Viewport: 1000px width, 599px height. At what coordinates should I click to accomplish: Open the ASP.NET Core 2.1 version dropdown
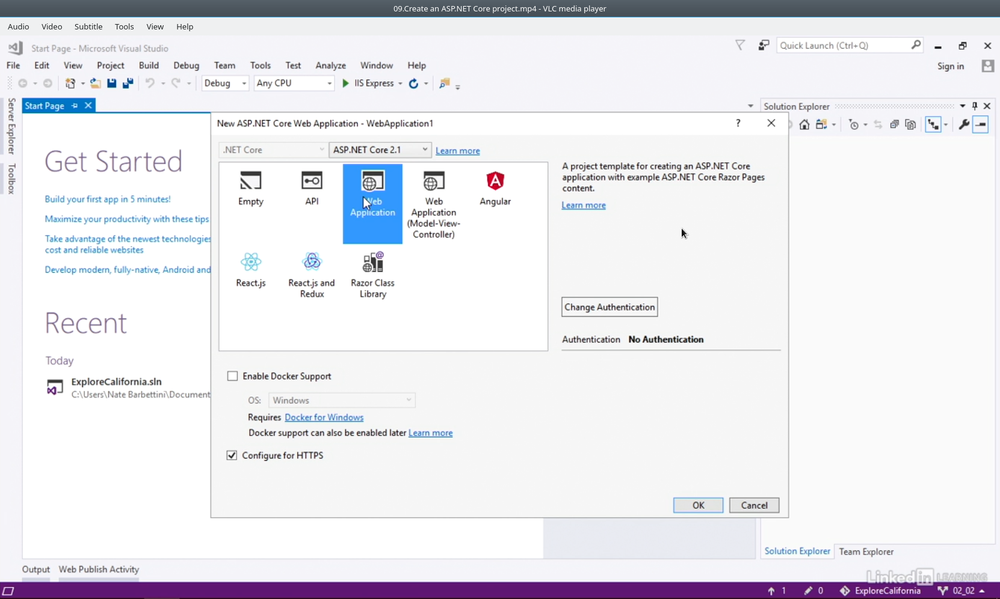[x=380, y=150]
